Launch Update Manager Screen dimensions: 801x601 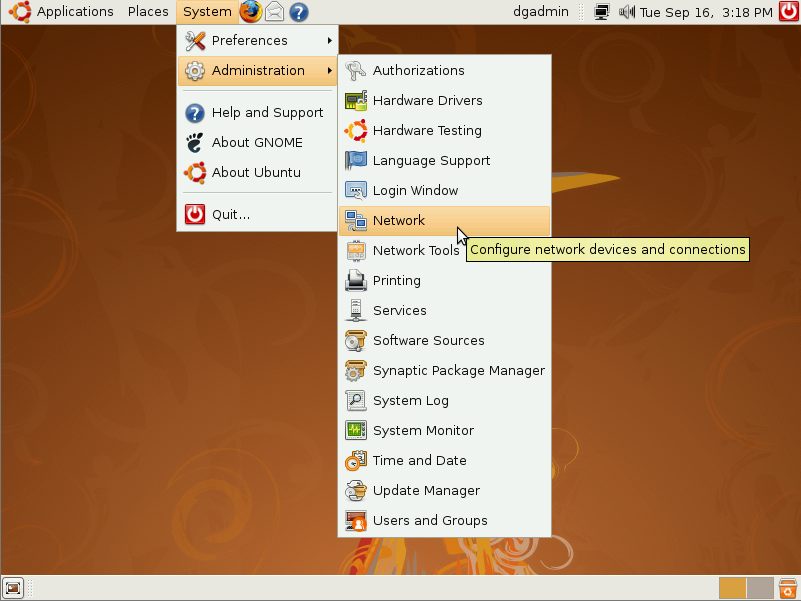[x=444, y=491]
